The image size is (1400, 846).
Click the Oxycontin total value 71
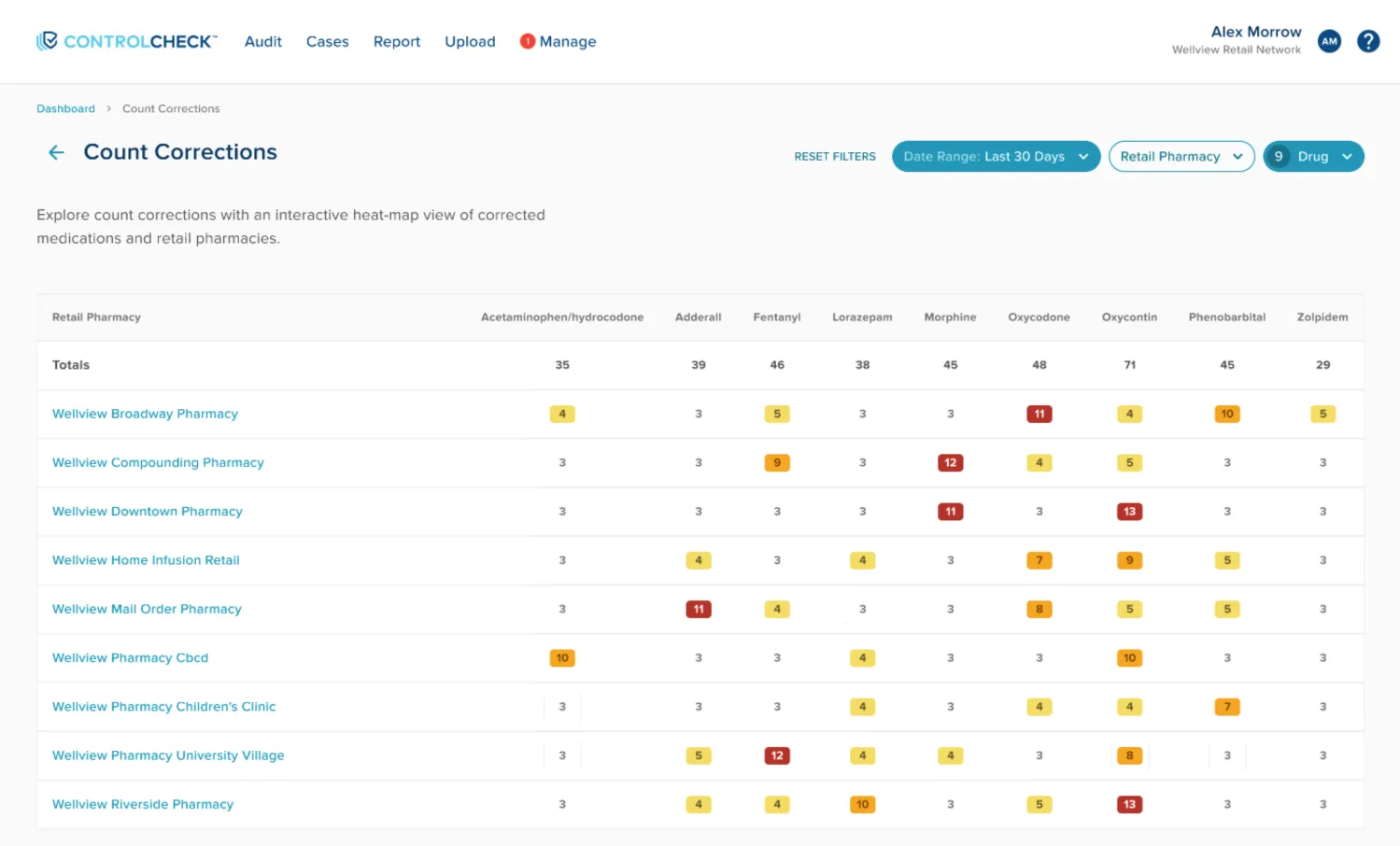[x=1130, y=365]
